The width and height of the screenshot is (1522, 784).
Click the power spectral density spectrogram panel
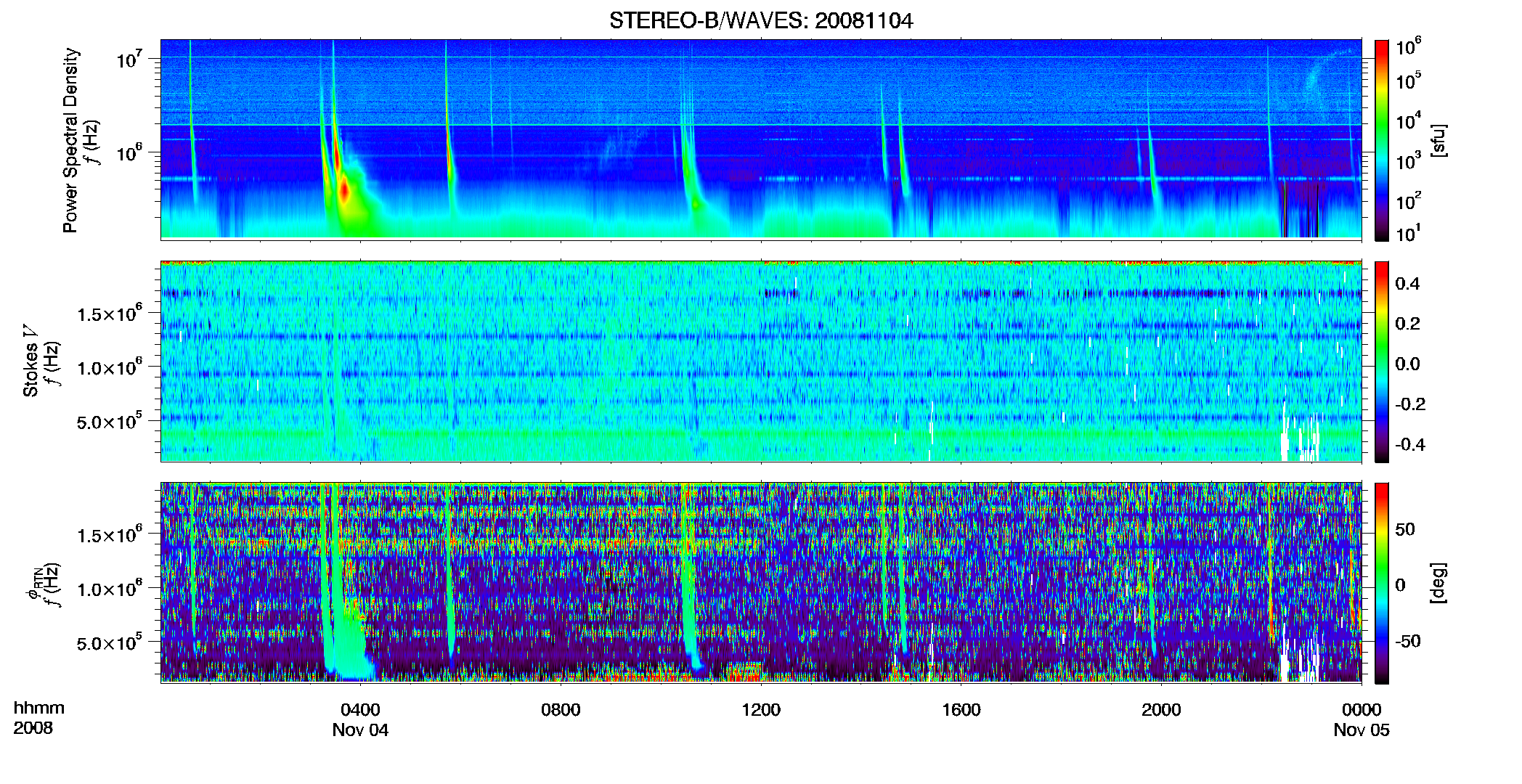click(761, 139)
